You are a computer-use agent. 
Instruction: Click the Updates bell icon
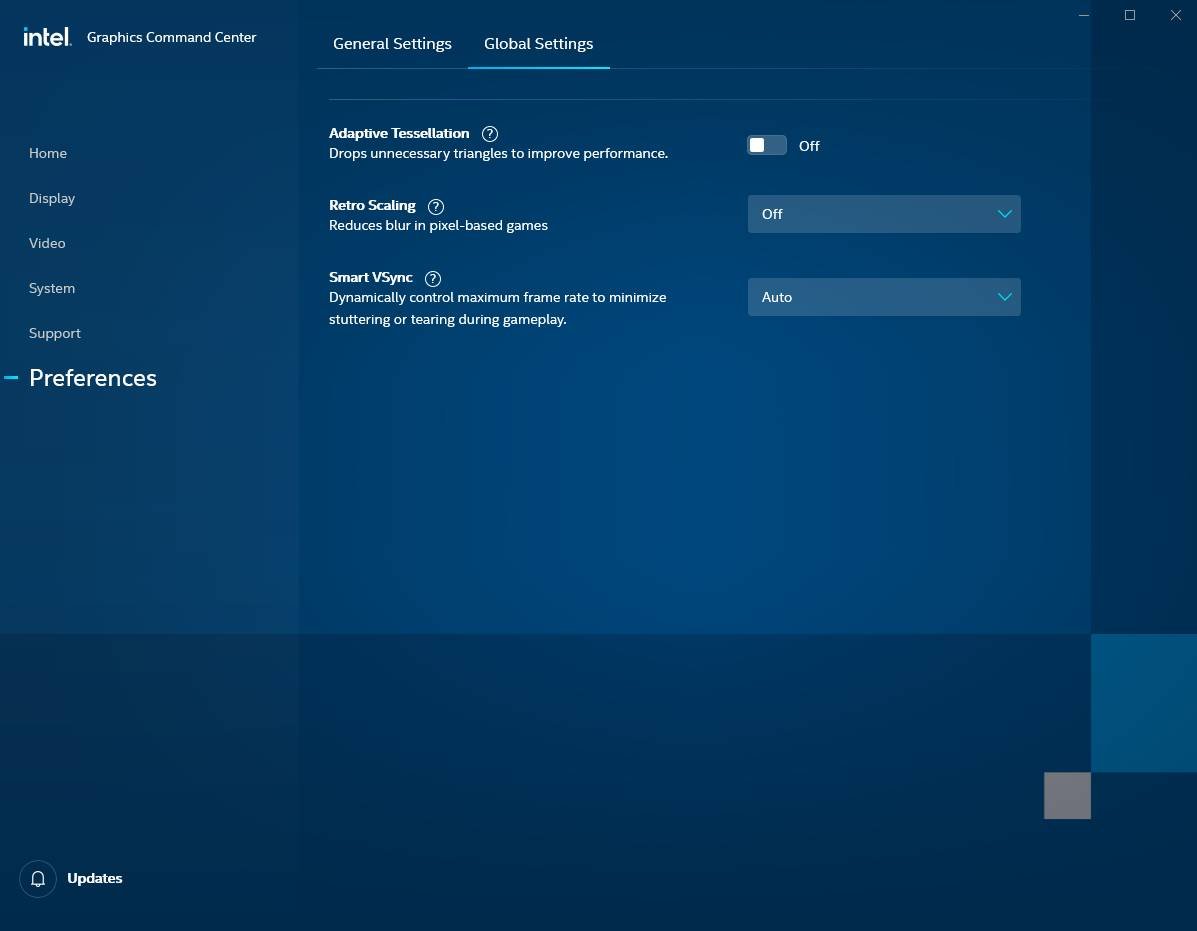(x=38, y=879)
